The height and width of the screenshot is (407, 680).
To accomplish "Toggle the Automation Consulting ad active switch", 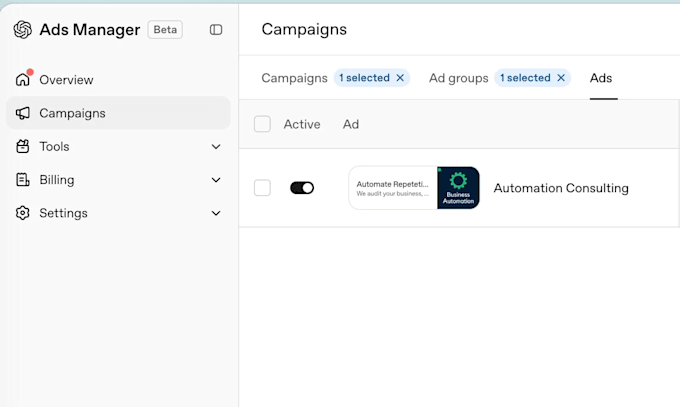I will (302, 188).
